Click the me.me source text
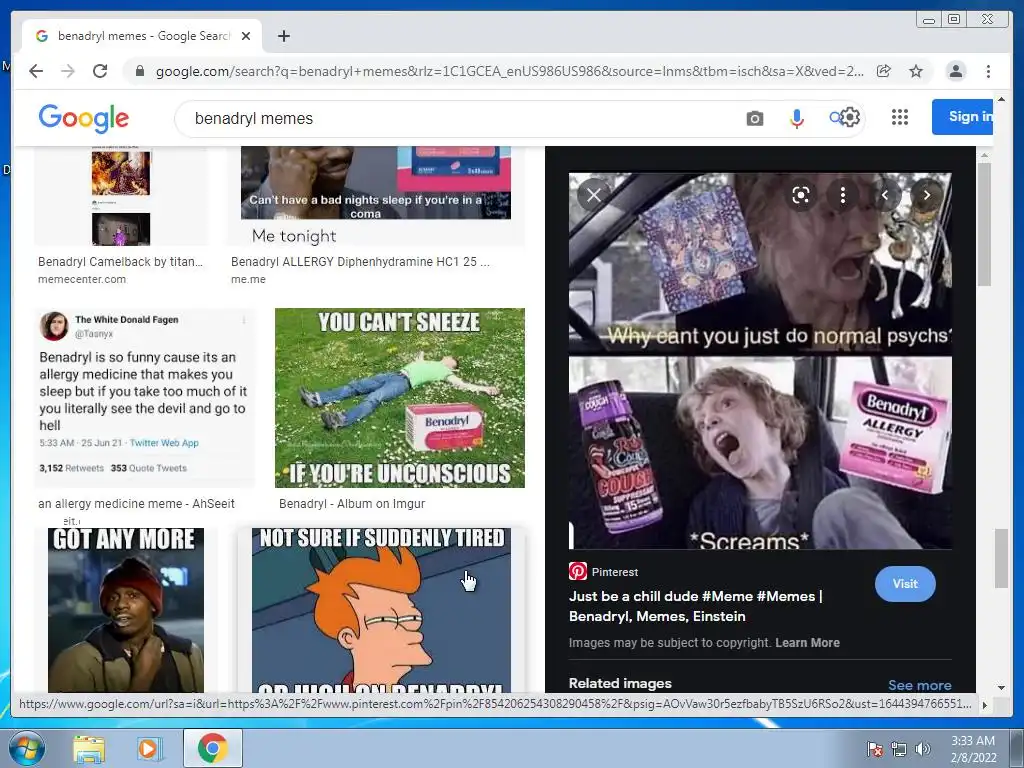1024x768 pixels. pyautogui.click(x=248, y=280)
